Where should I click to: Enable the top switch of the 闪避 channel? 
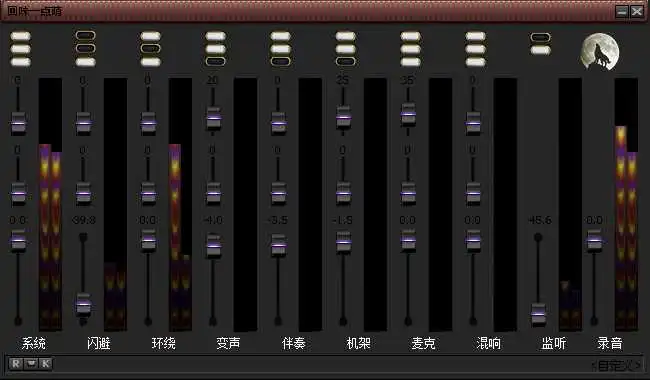pyautogui.click(x=85, y=36)
